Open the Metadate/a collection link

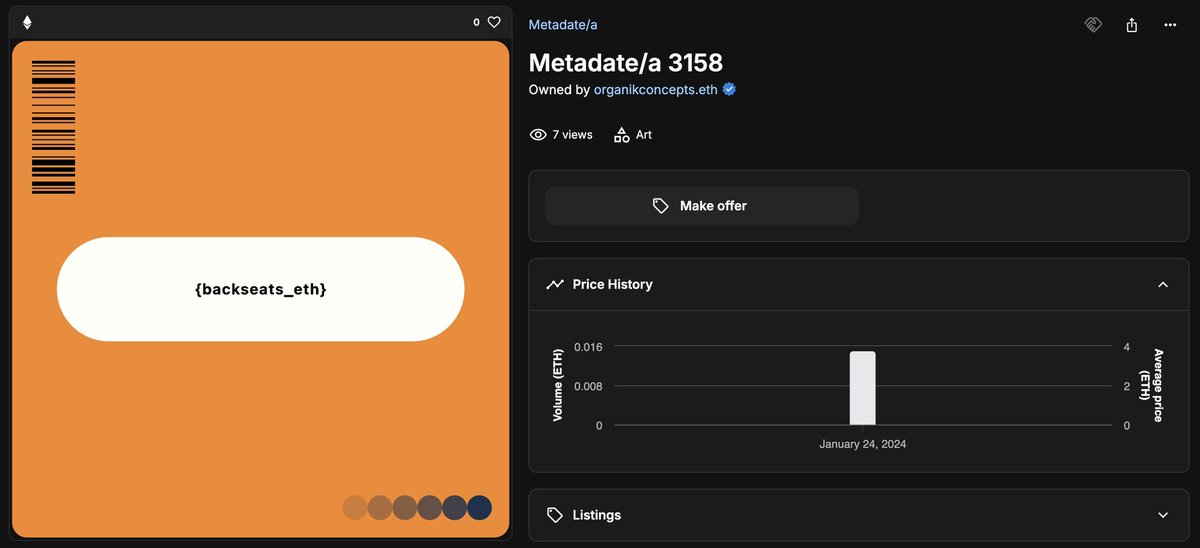pyautogui.click(x=563, y=24)
